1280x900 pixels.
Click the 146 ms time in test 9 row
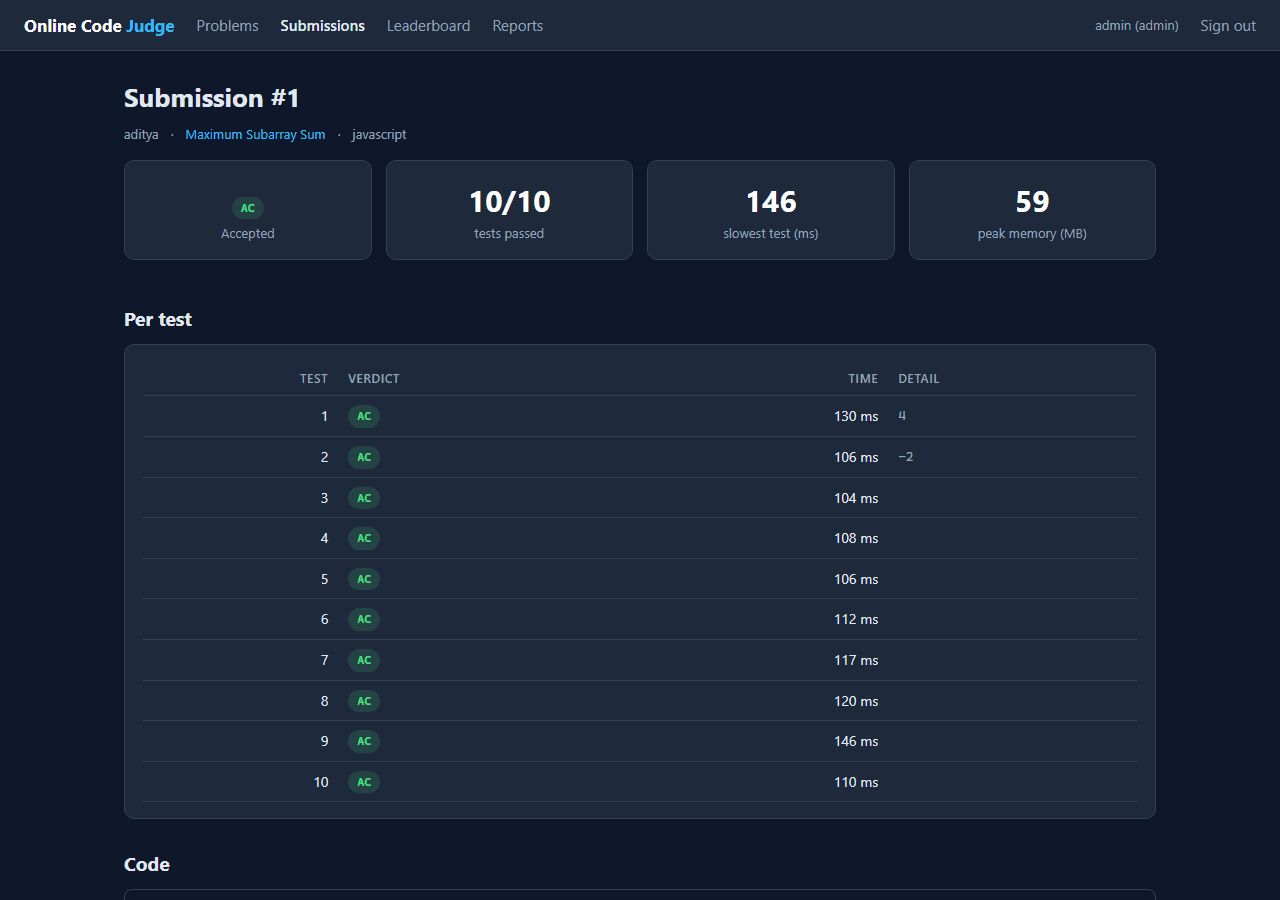[x=856, y=741]
